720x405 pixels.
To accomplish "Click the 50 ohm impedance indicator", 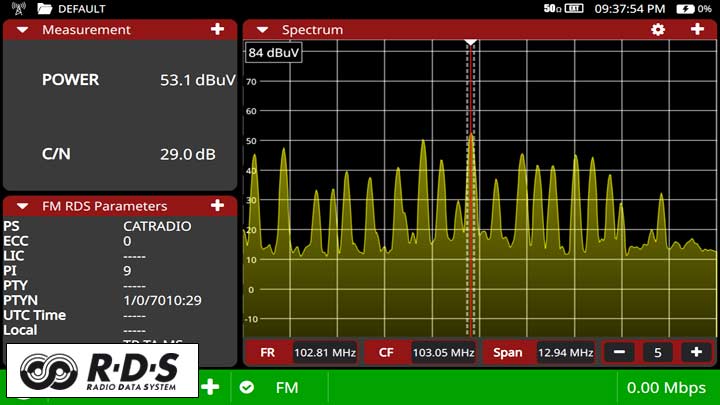I will click(552, 8).
